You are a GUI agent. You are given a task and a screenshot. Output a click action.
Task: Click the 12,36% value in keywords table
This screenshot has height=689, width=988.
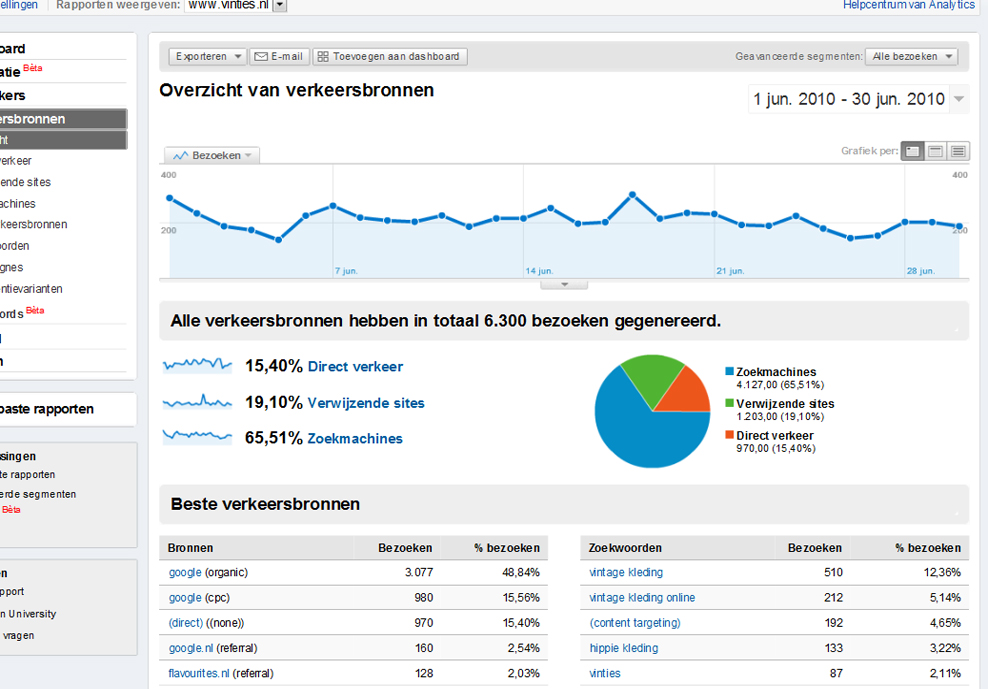pos(942,572)
